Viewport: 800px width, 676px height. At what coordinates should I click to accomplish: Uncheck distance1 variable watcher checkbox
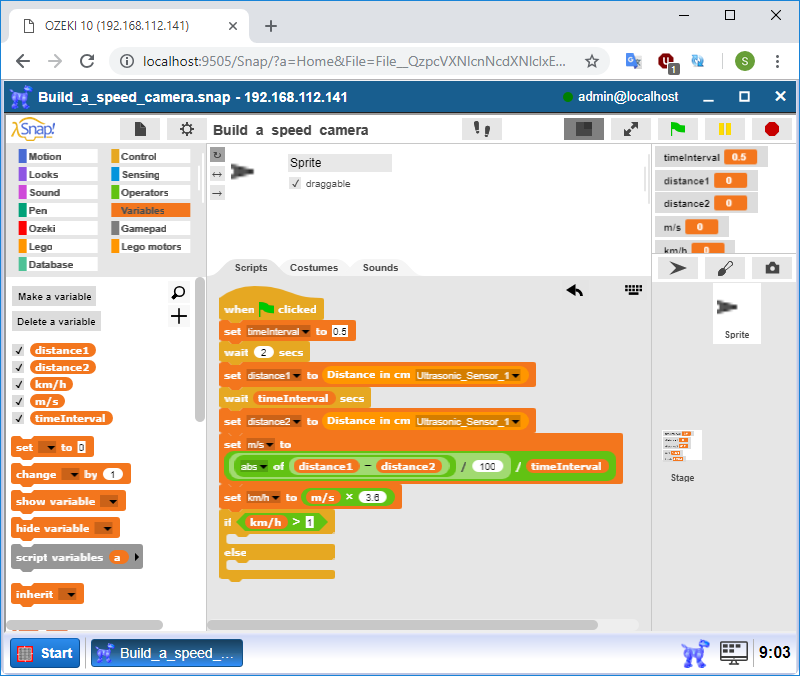pos(19,350)
